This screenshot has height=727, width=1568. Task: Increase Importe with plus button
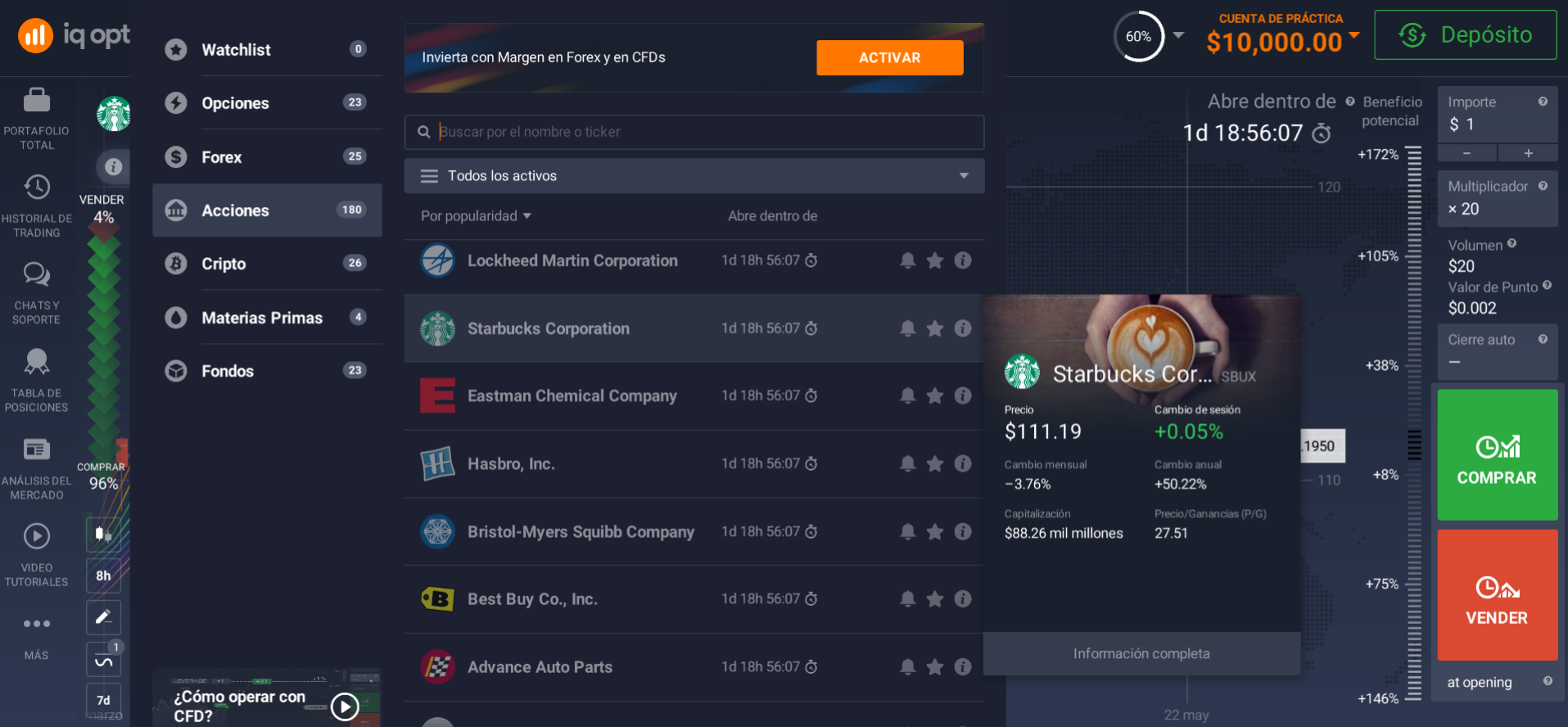click(x=1528, y=153)
